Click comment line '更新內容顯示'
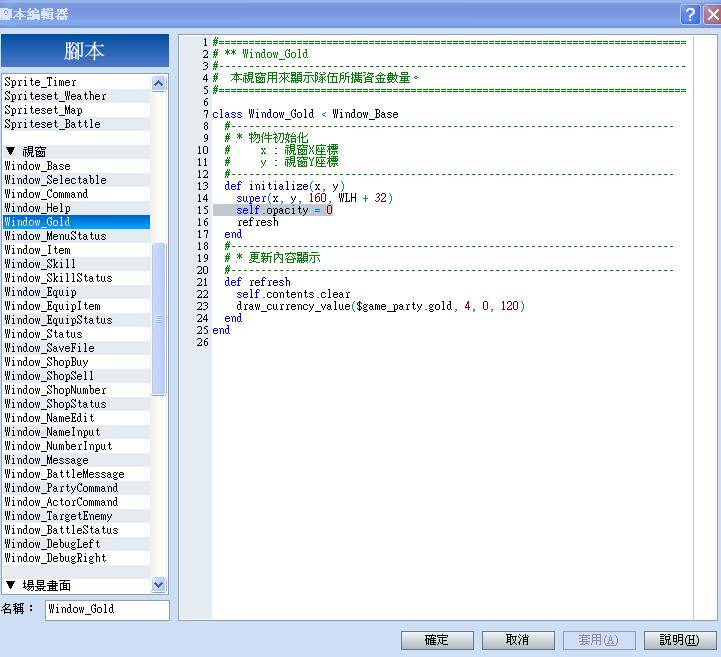 [284, 258]
